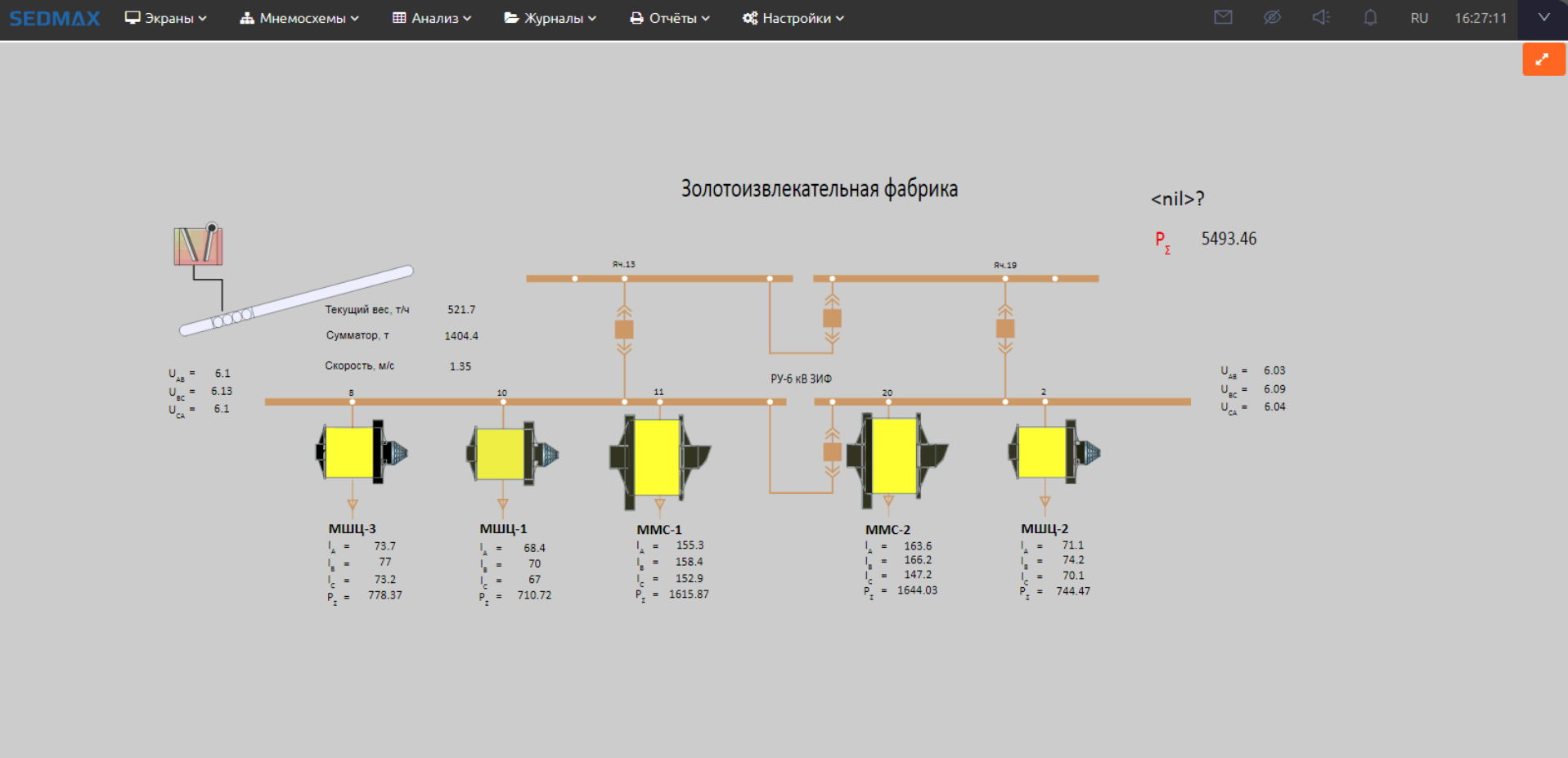
Task: Switch the RU language selector
Action: (1419, 18)
